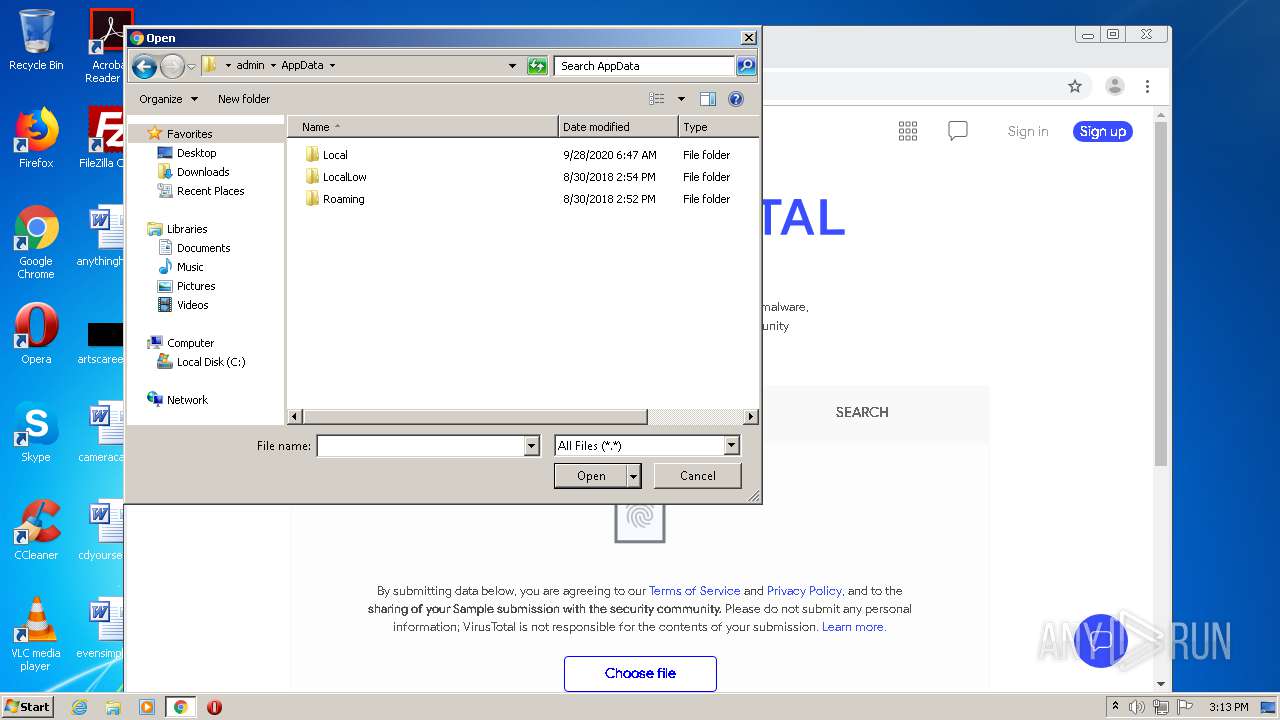1280x720 pixels.
Task: Click the Sign up button
Action: tap(1103, 131)
